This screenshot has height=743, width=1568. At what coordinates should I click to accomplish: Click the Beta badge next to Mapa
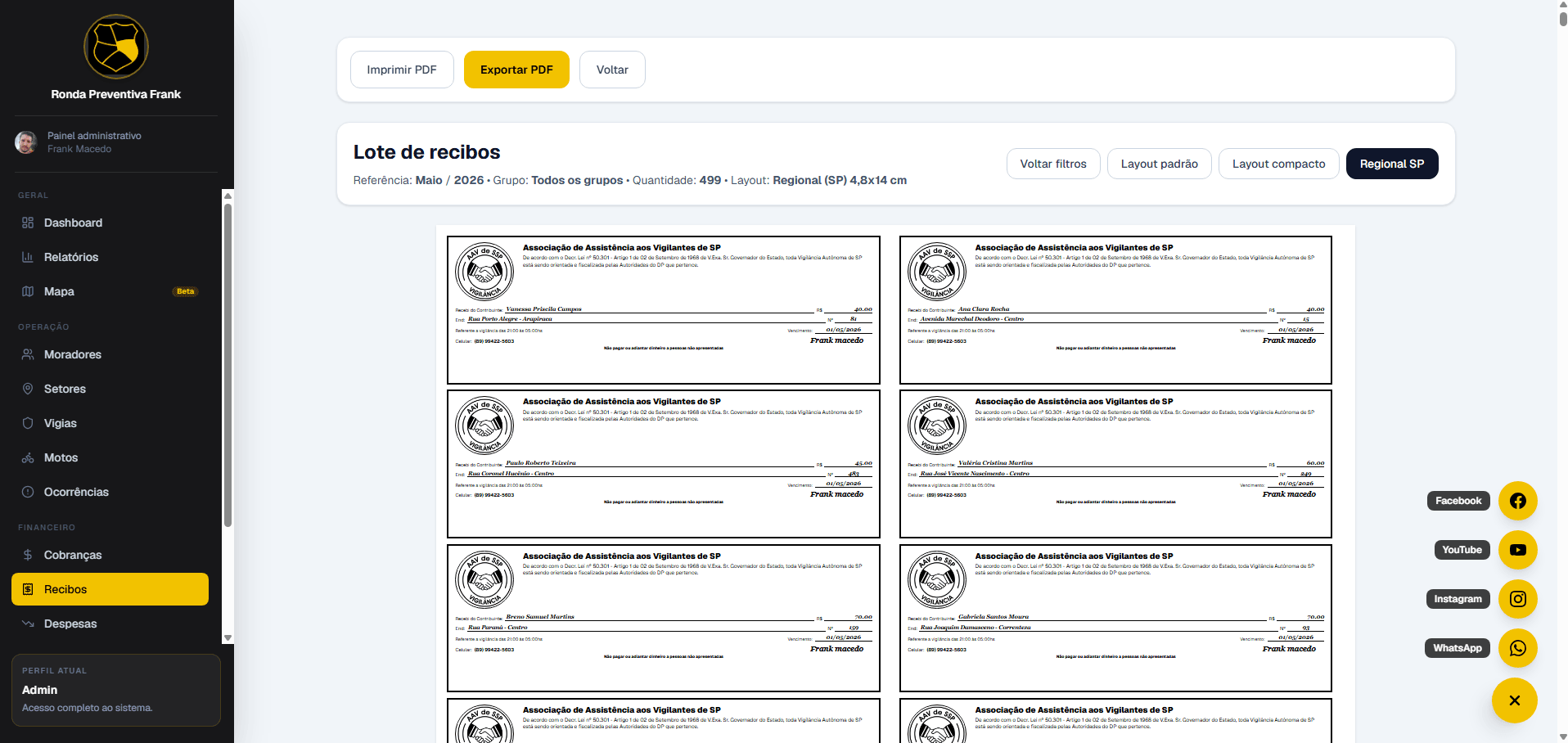pyautogui.click(x=186, y=291)
